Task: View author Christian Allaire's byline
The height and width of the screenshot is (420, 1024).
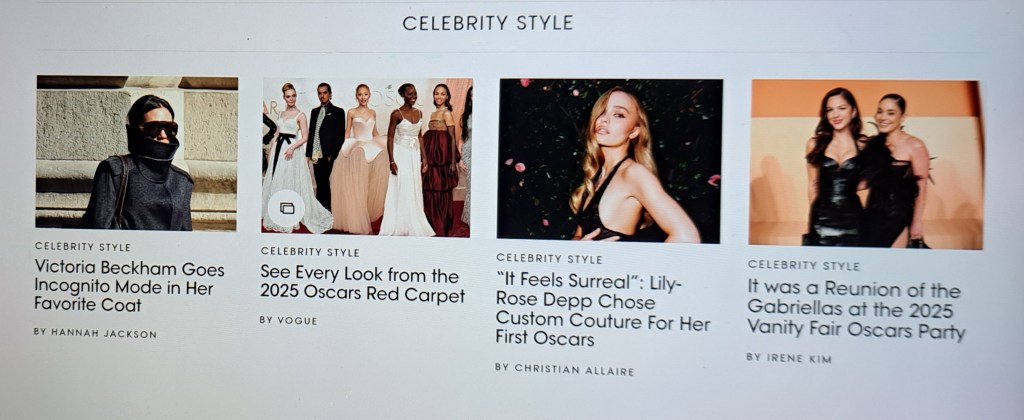Action: coord(564,369)
